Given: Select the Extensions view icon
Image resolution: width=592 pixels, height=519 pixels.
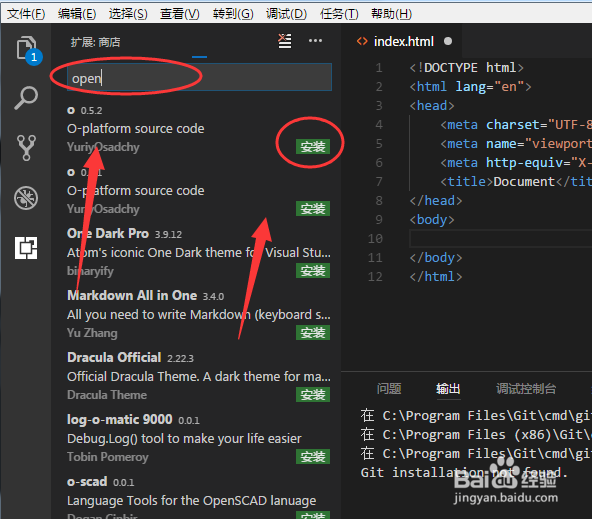Looking at the screenshot, I should (26, 248).
